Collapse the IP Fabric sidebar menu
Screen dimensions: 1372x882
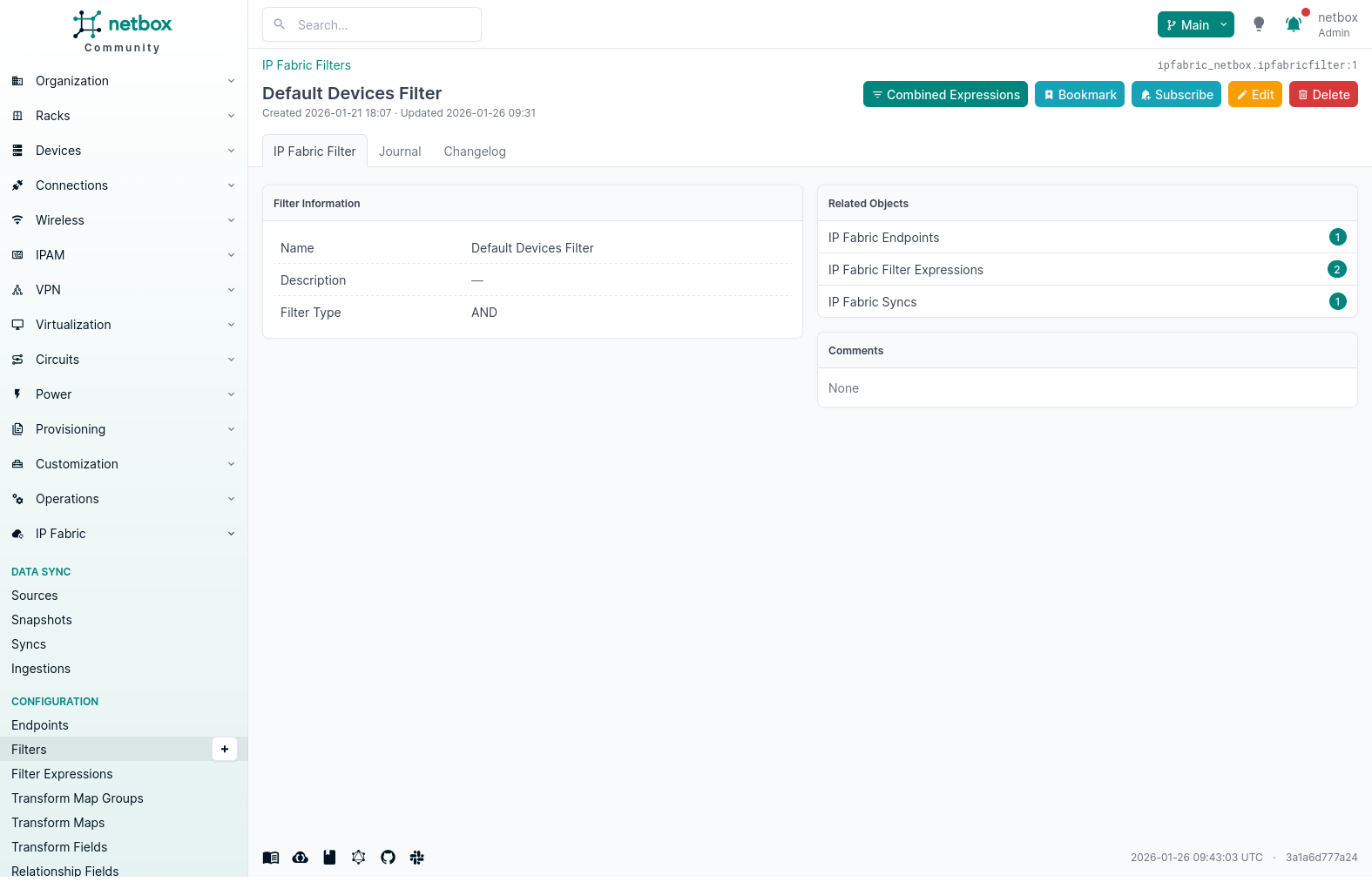tap(123, 534)
